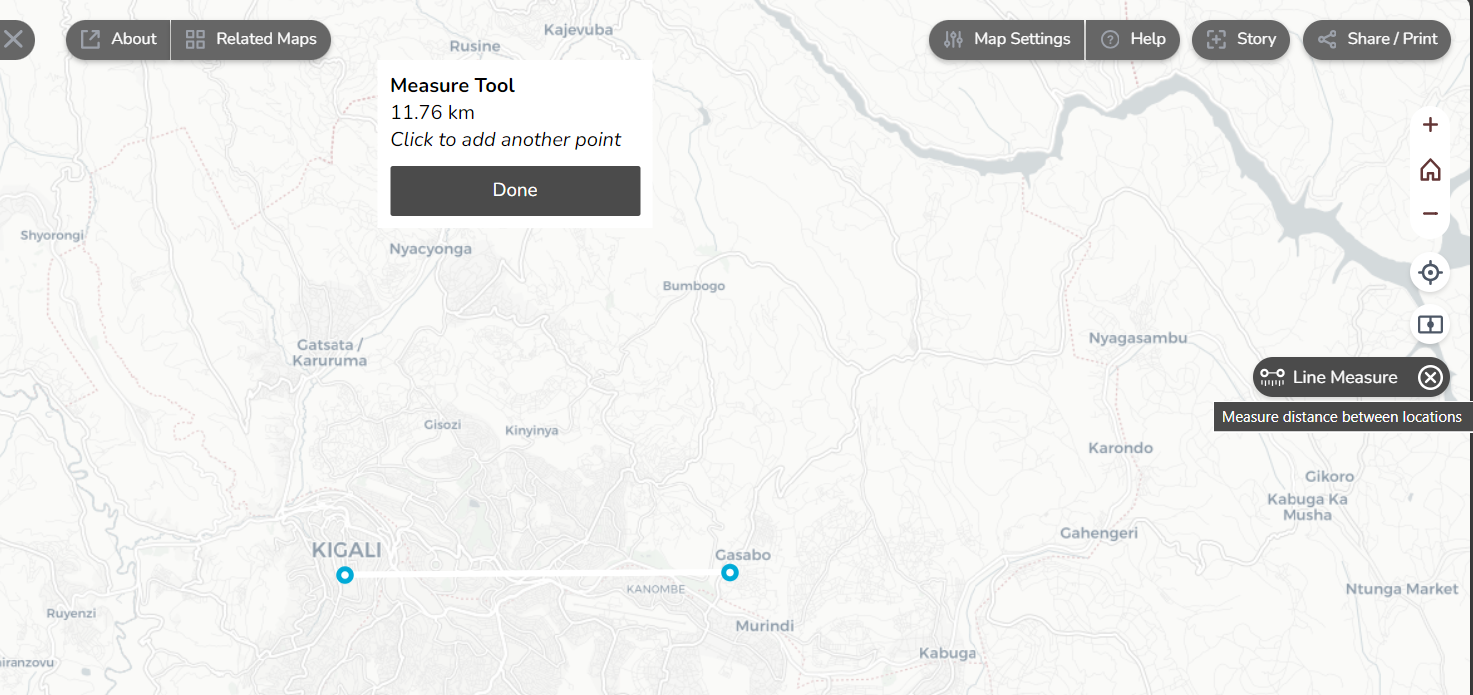This screenshot has height=695, width=1473.
Task: Click the white measurement line
Action: [537, 573]
